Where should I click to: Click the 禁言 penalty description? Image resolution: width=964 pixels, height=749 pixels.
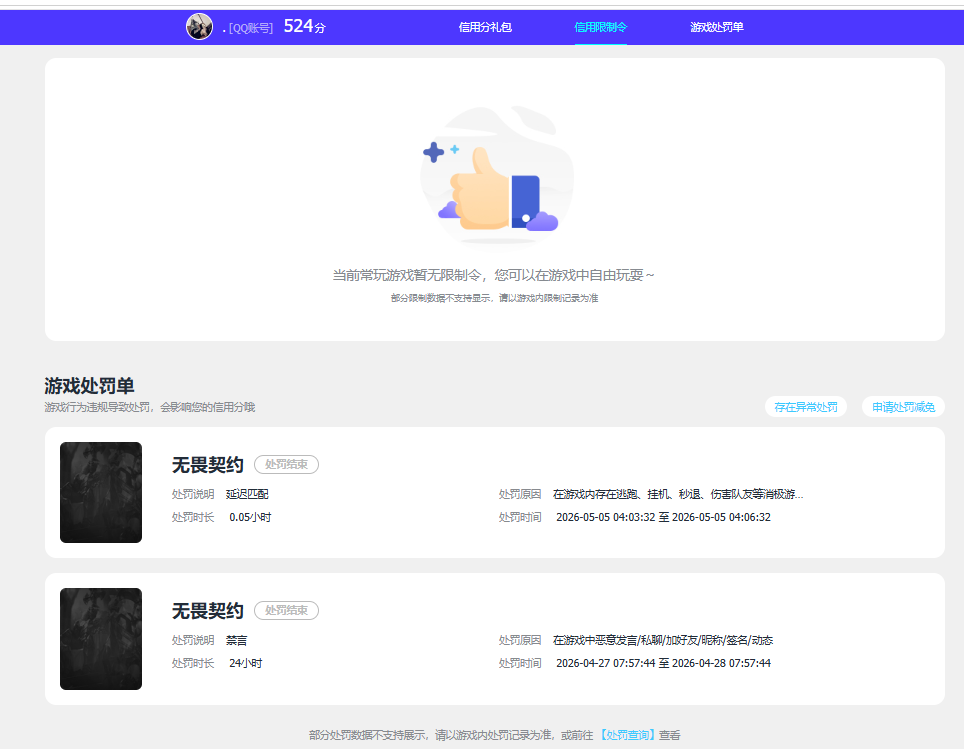click(237, 640)
